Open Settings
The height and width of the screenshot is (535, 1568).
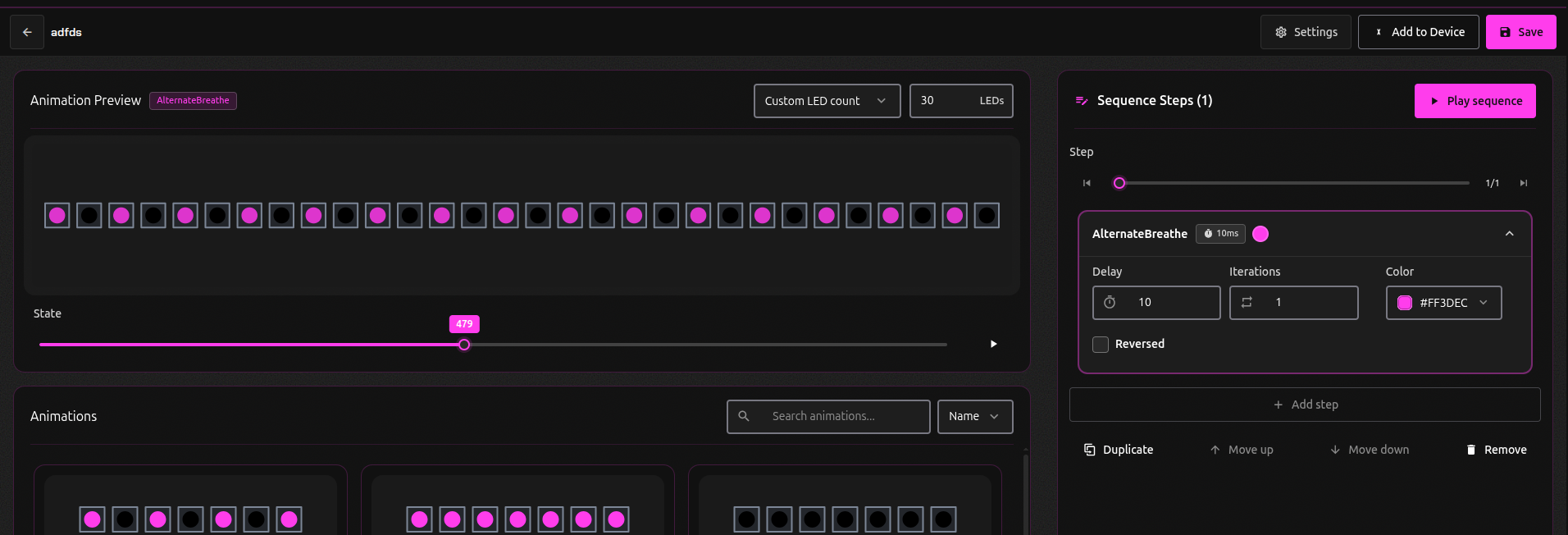[1306, 32]
